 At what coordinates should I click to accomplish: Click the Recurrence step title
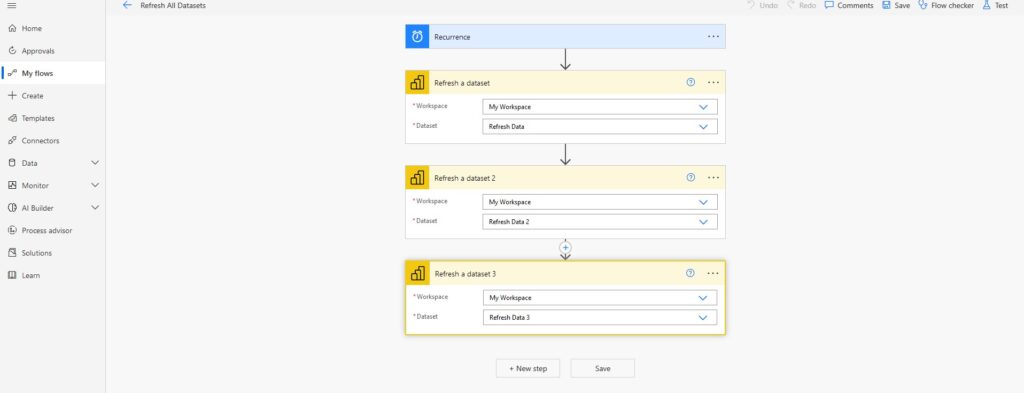pos(452,37)
